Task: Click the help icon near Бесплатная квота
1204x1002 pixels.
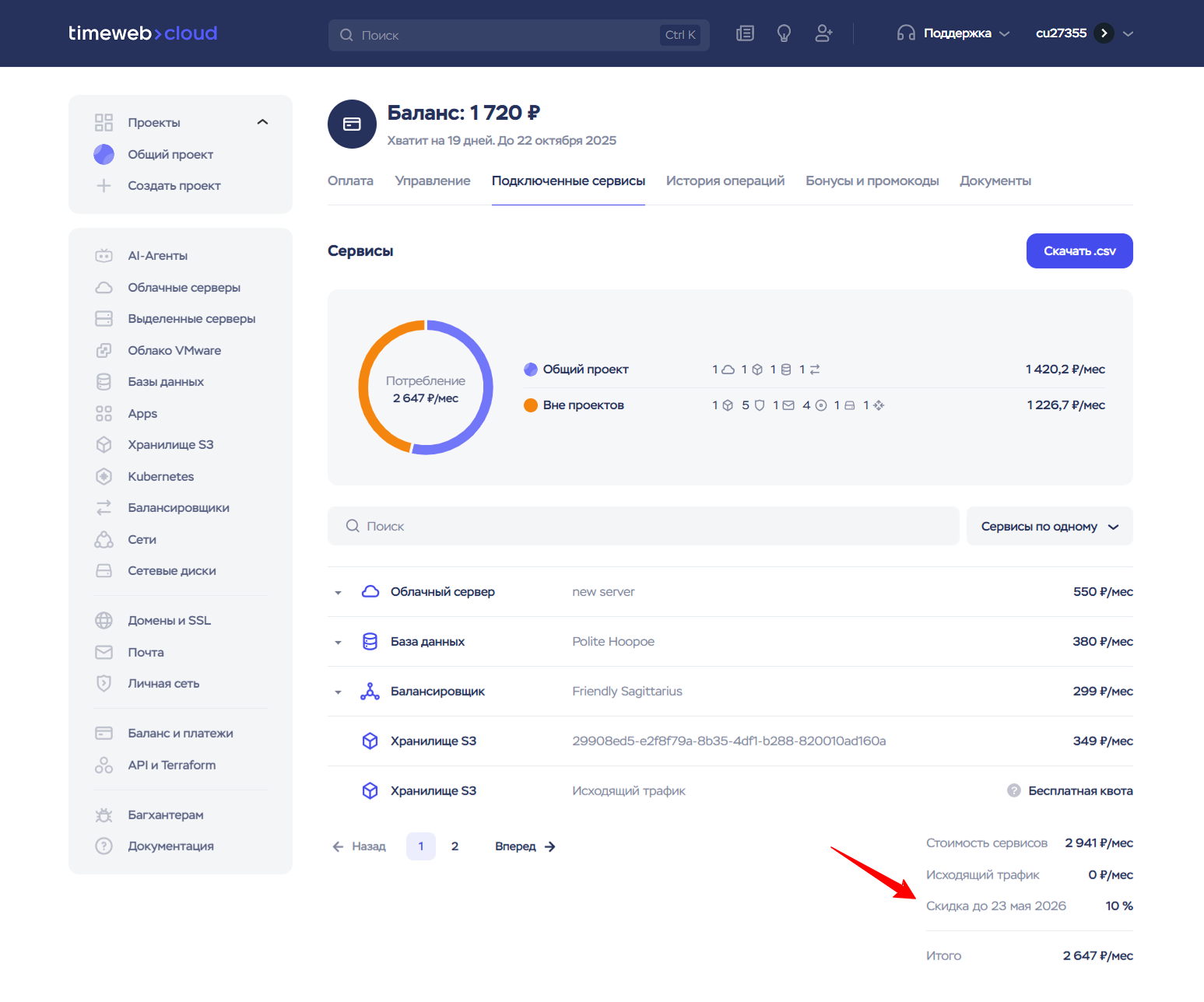Action: coord(1013,790)
